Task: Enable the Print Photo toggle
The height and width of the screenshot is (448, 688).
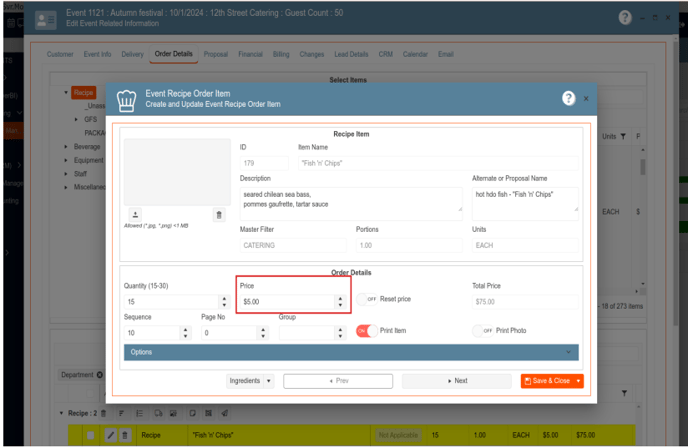Action: coord(483,331)
